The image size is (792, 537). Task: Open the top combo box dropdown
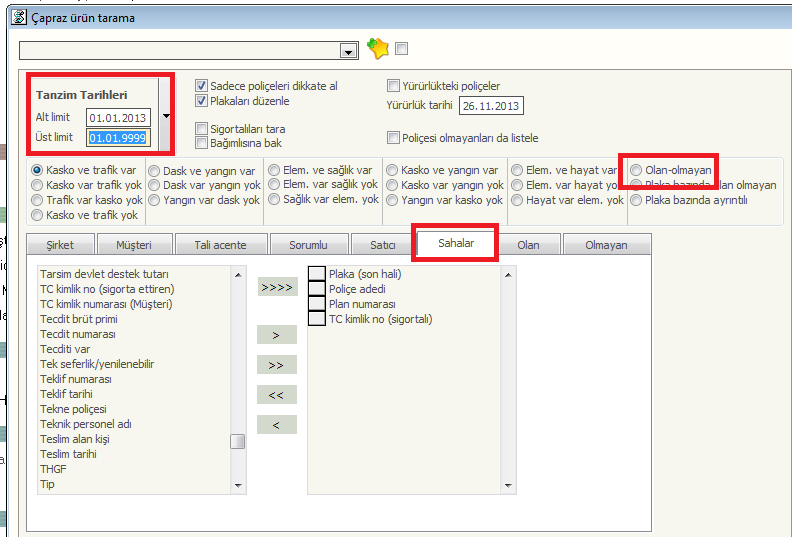pyautogui.click(x=348, y=51)
